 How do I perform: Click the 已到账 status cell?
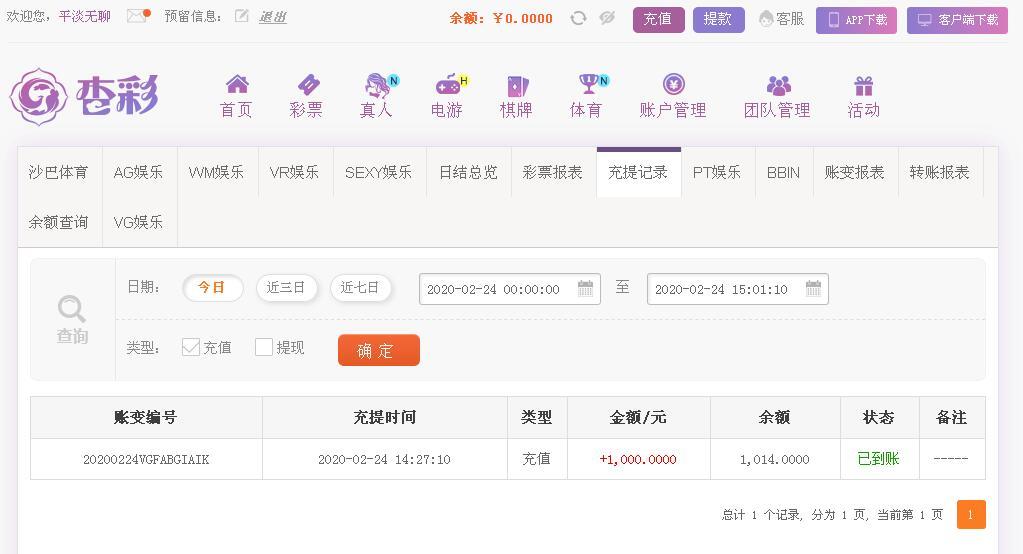(879, 459)
